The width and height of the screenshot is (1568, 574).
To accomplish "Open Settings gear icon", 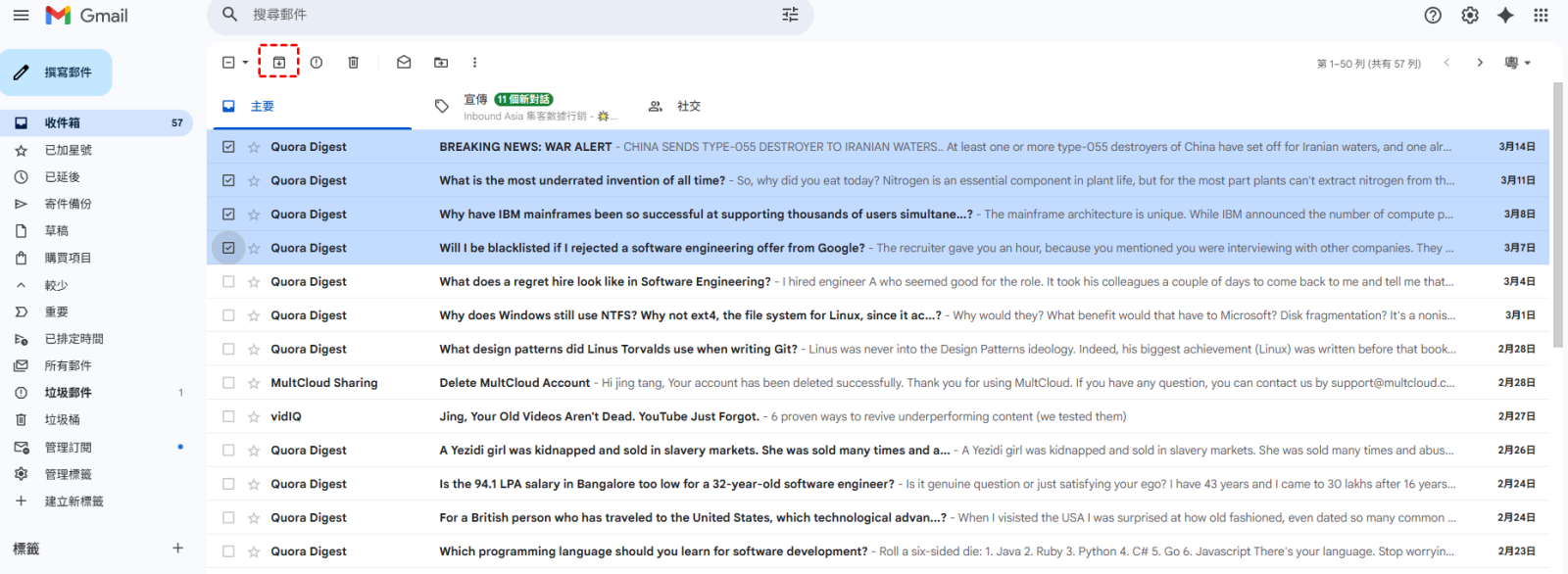I will tap(1470, 15).
